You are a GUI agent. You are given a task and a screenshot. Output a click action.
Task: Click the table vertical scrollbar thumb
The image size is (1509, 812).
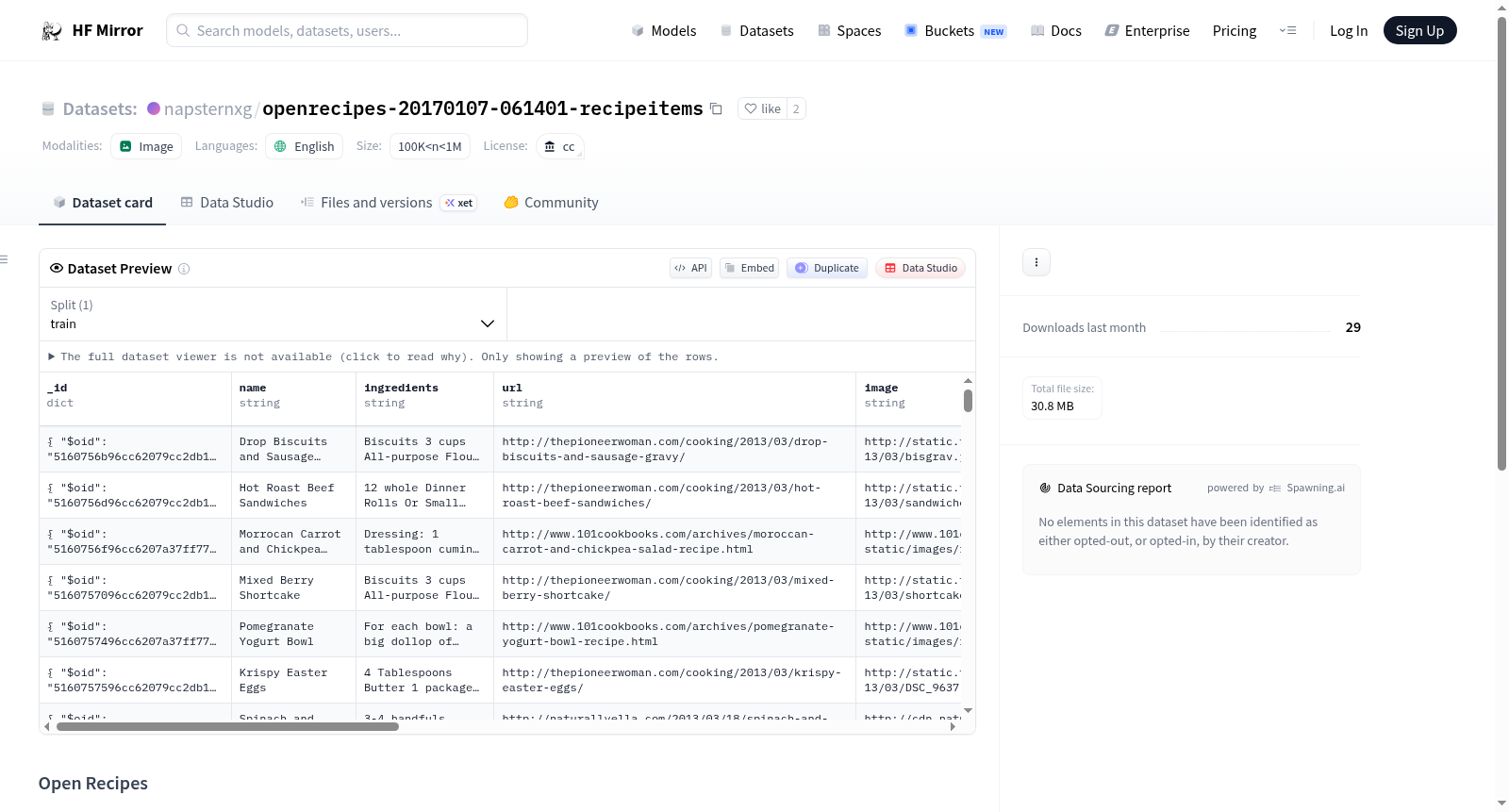(968, 401)
